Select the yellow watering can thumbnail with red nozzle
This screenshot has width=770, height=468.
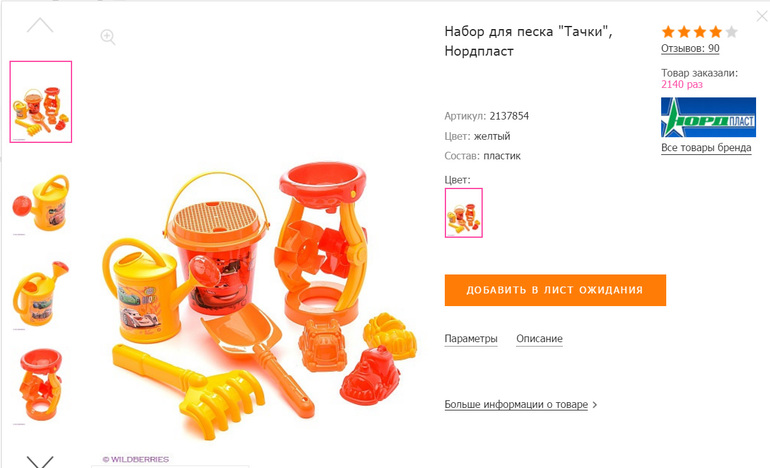click(41, 203)
